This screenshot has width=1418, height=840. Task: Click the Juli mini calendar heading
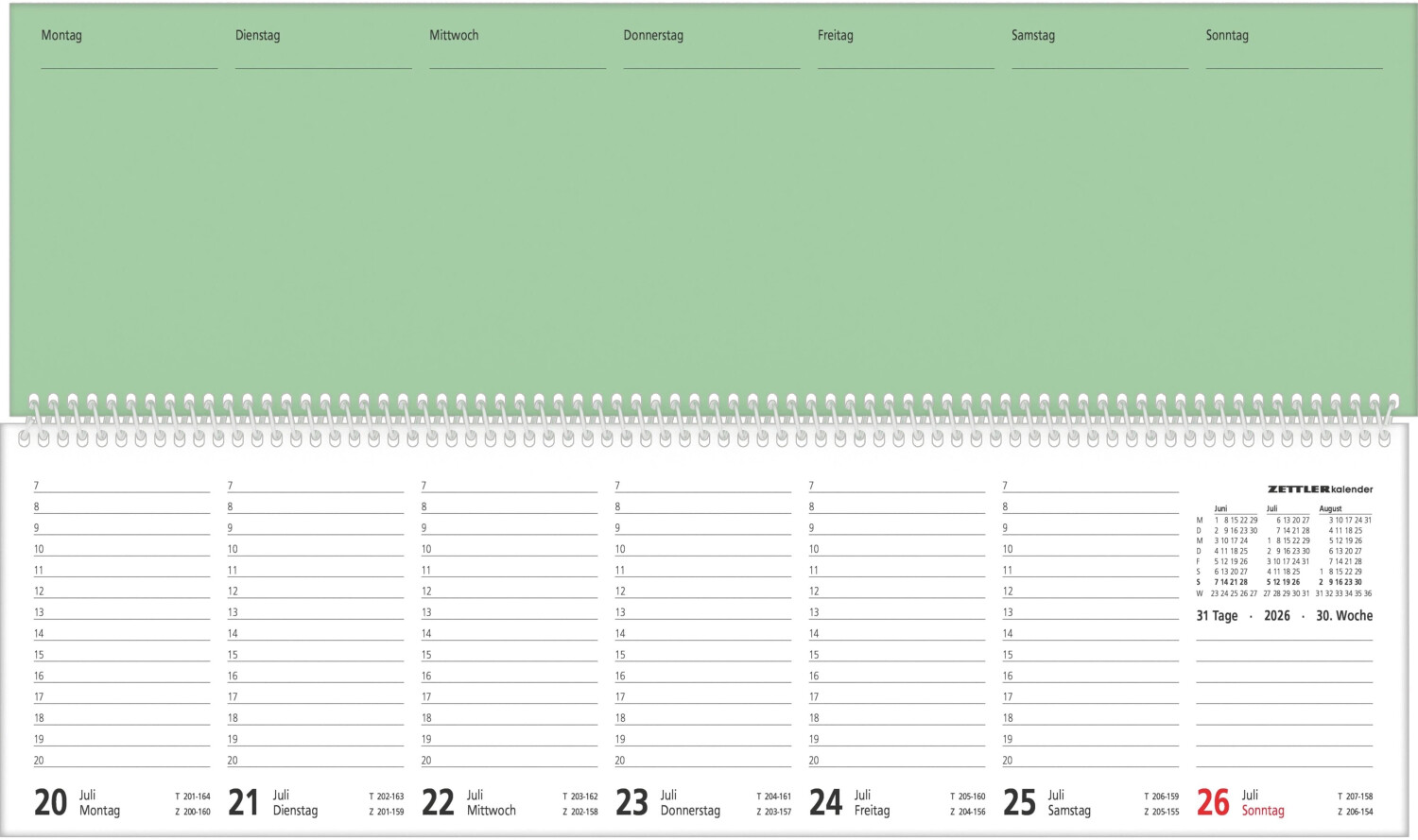tap(1271, 508)
